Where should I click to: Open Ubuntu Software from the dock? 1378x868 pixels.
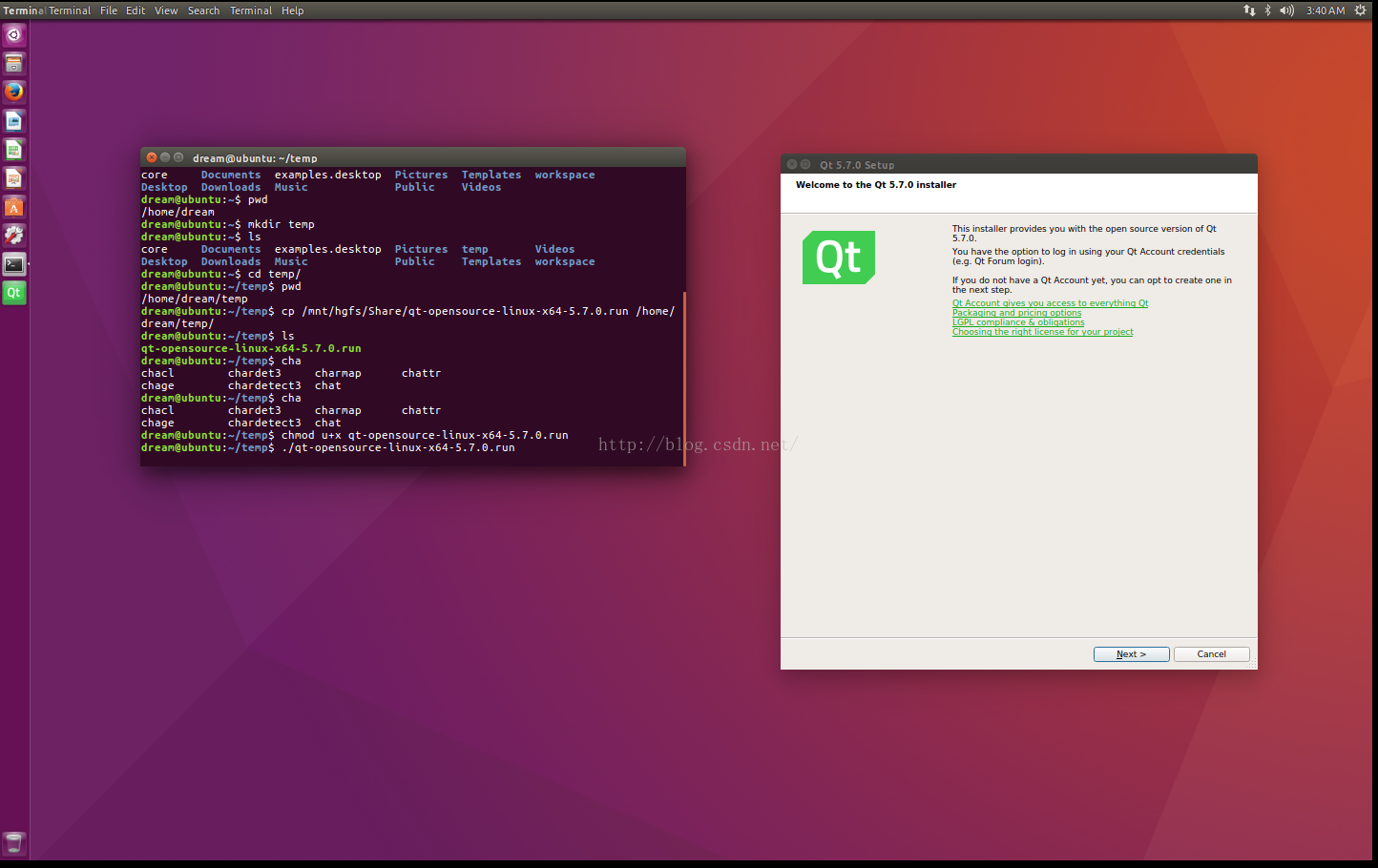click(14, 207)
